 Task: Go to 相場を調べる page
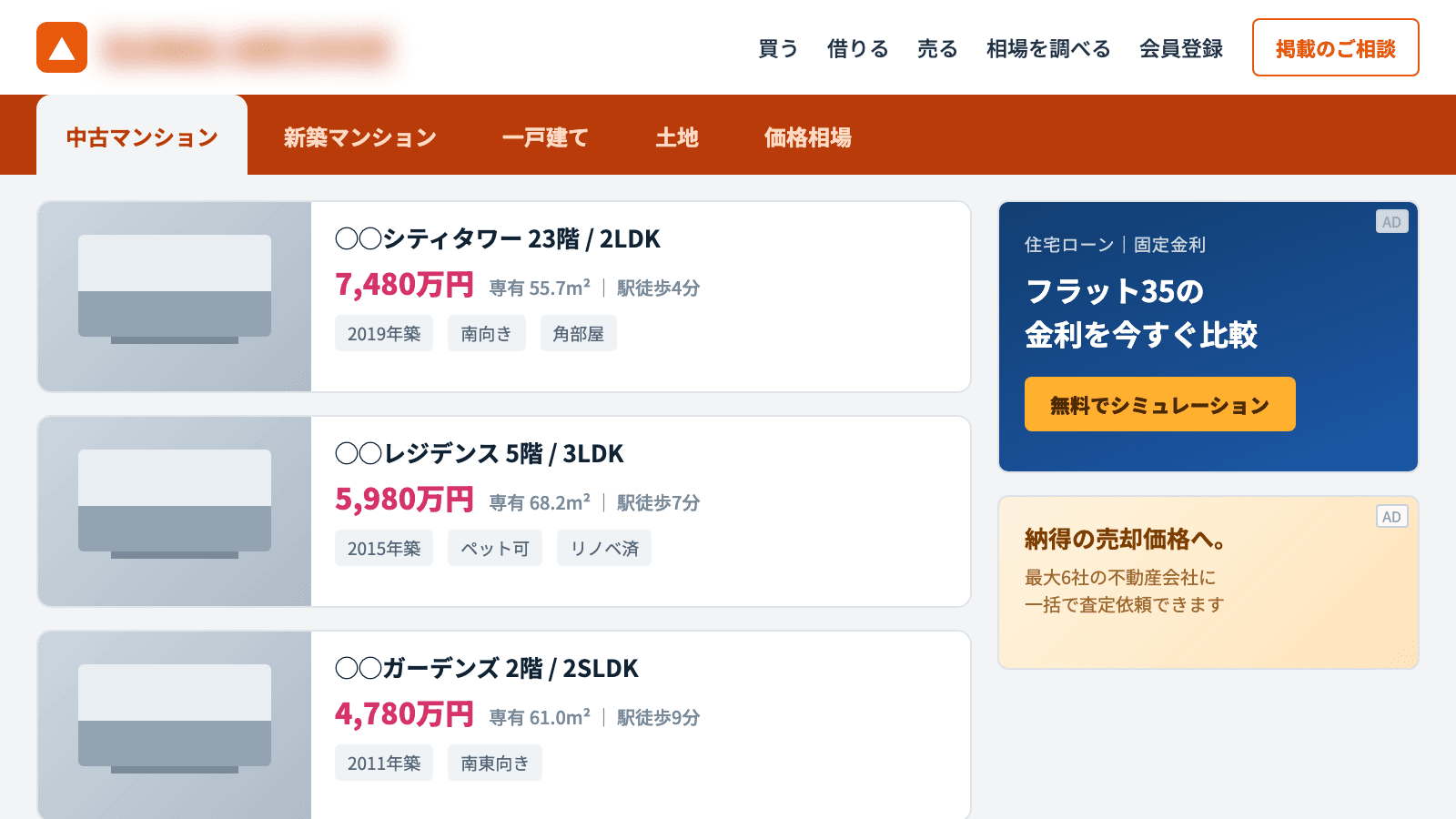point(1048,48)
